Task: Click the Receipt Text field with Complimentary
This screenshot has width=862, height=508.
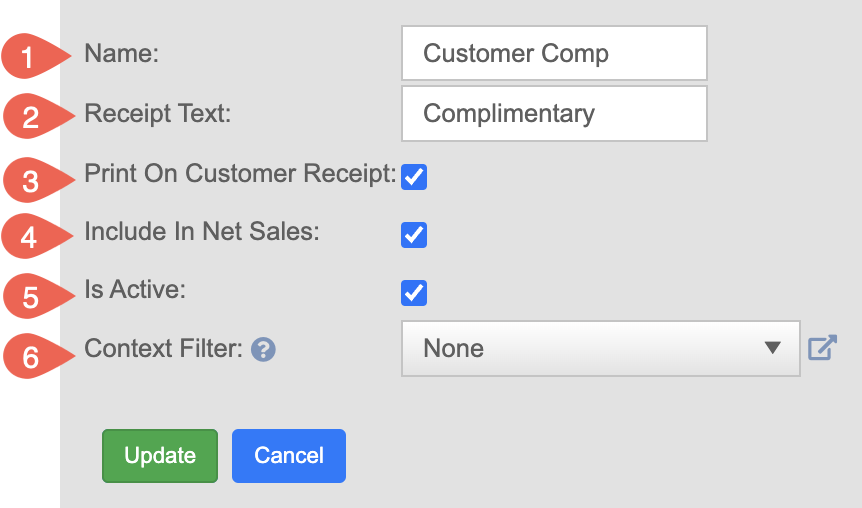Action: 554,113
